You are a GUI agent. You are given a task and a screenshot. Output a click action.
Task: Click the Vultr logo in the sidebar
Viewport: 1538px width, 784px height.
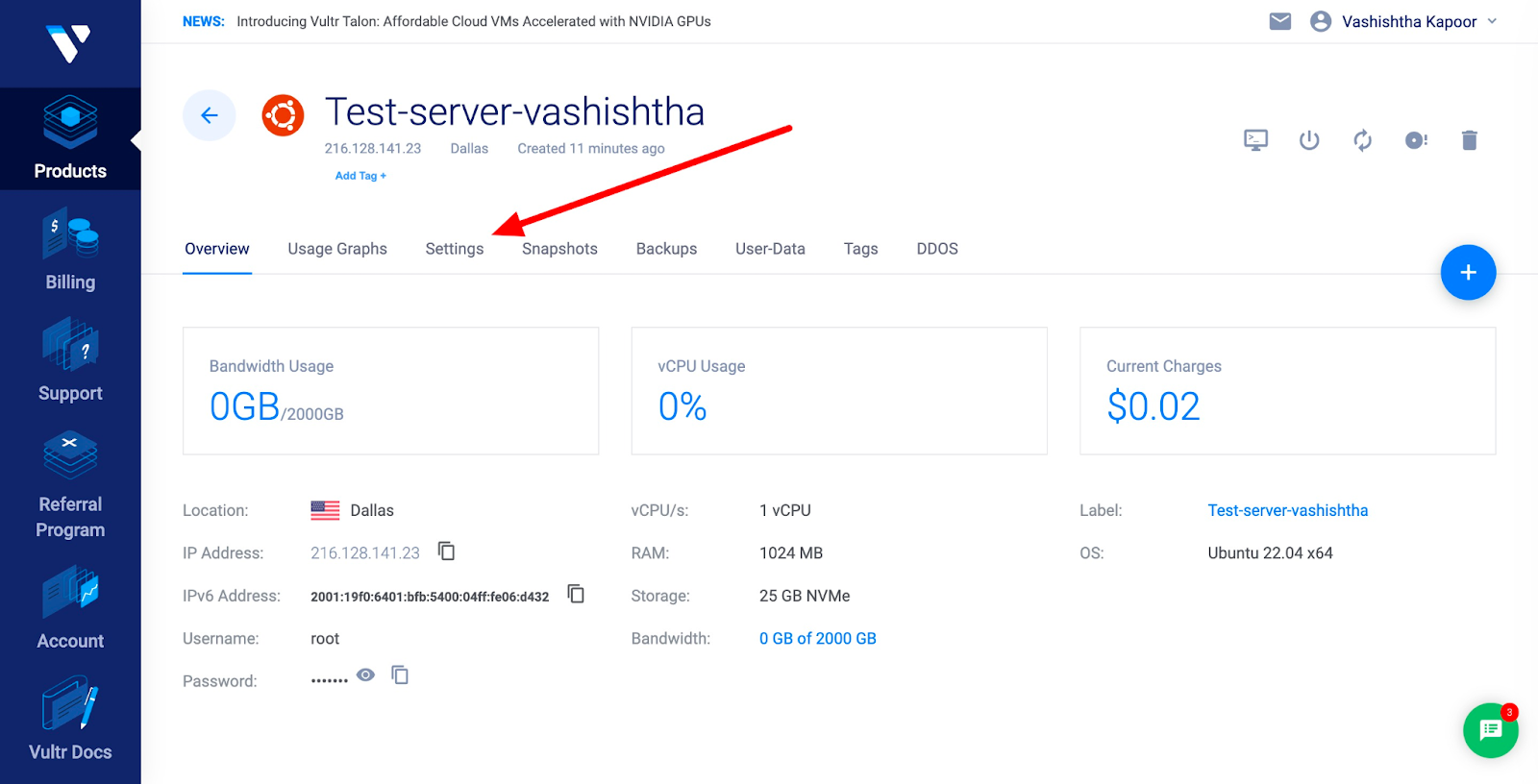(x=69, y=43)
